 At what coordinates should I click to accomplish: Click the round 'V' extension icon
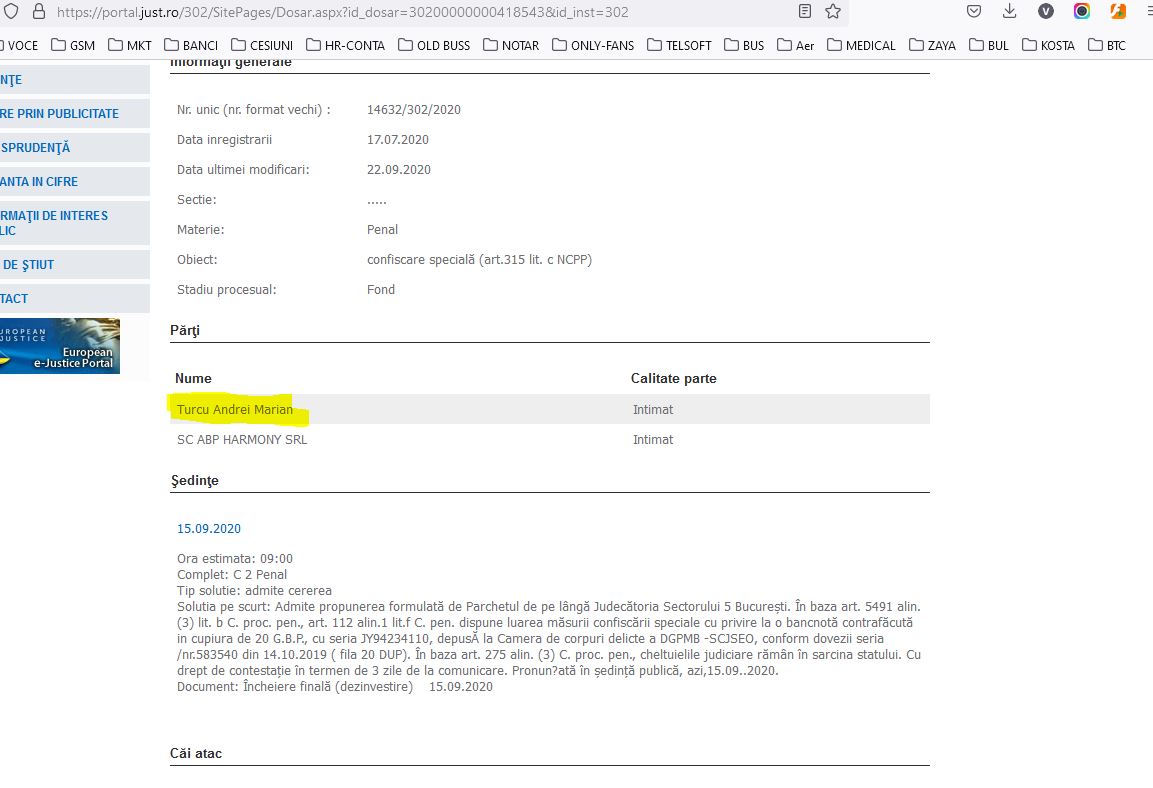point(1046,12)
